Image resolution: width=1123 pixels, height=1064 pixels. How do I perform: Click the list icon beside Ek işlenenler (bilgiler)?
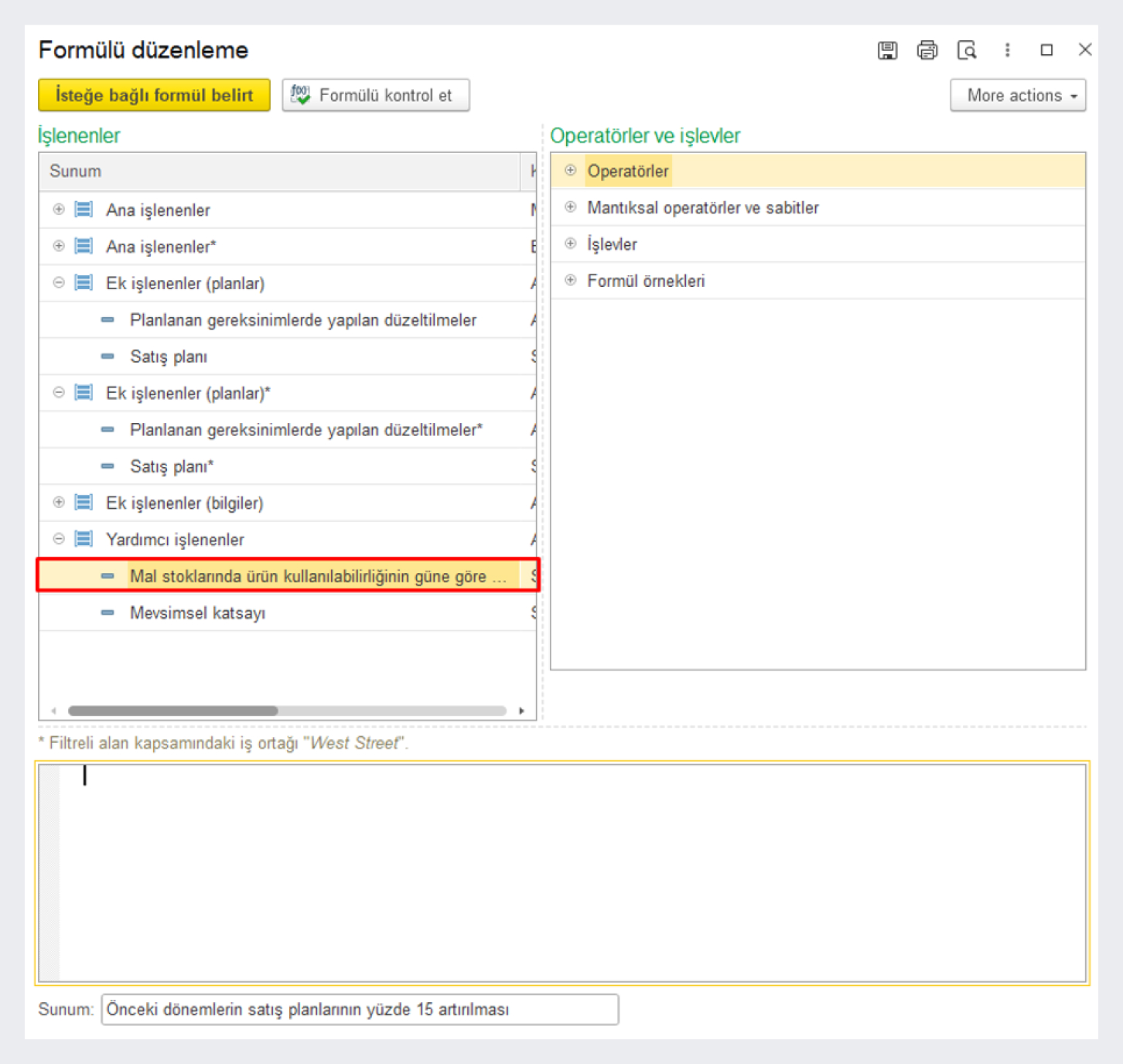tap(84, 503)
